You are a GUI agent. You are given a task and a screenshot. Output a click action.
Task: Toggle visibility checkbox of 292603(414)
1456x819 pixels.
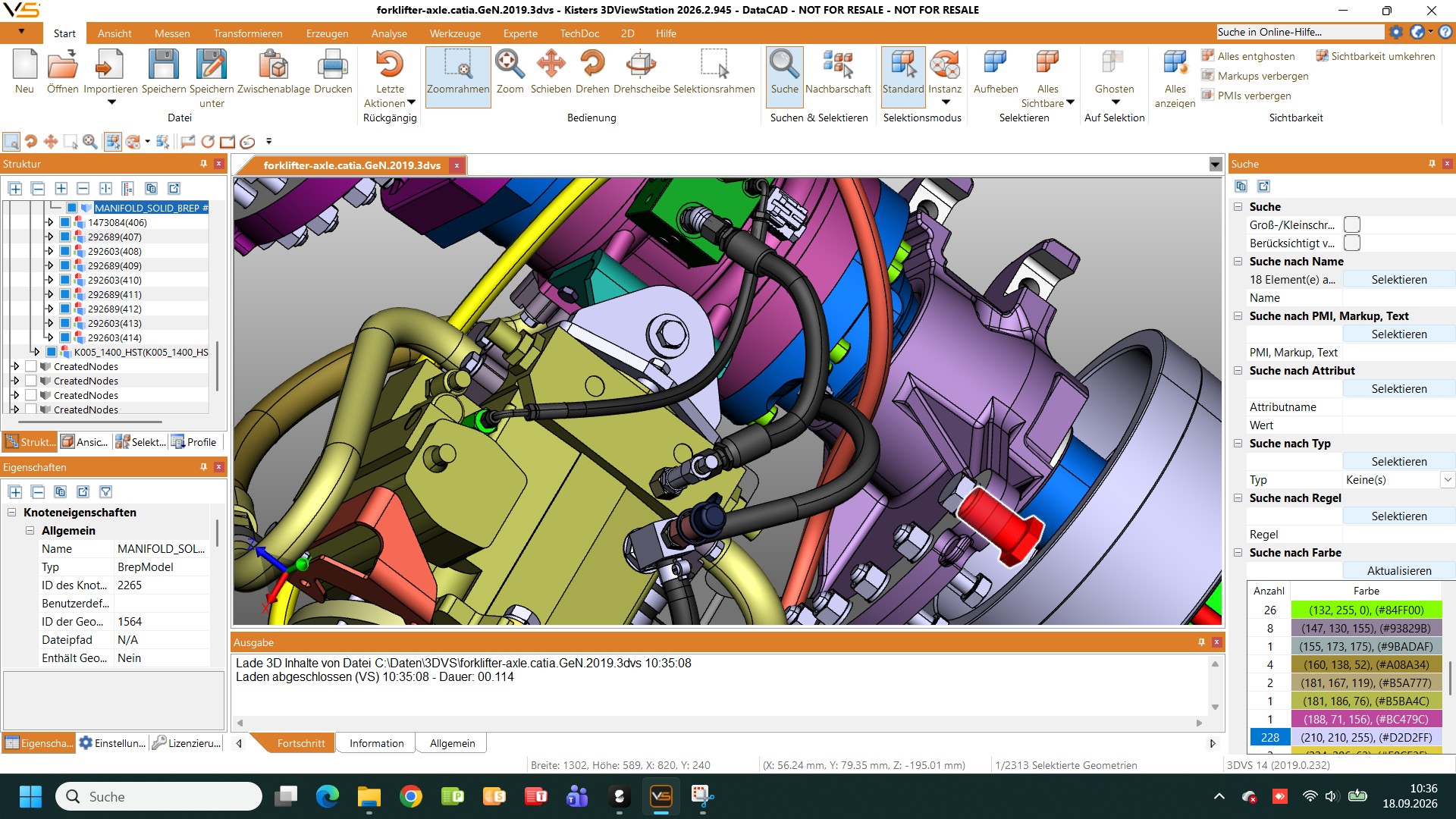click(x=65, y=338)
